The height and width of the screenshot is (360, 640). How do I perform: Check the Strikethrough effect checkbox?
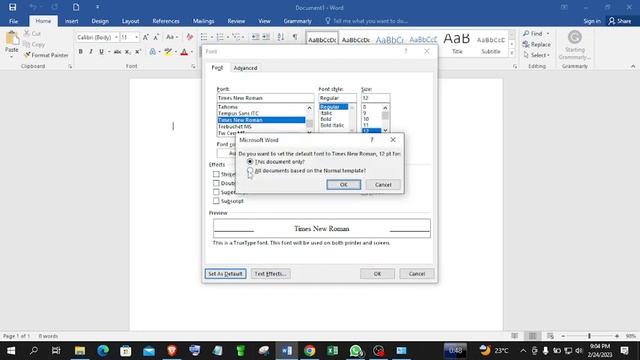(216, 174)
